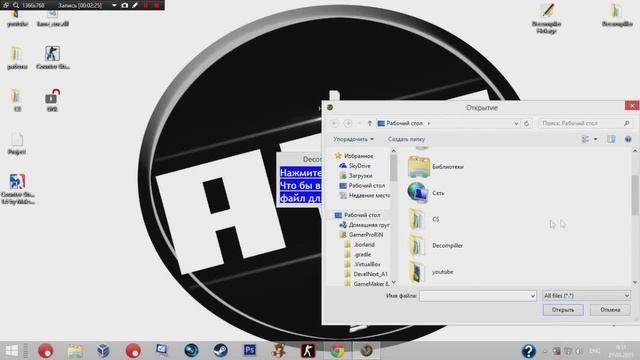Open Photoshop from the taskbar

(250, 350)
